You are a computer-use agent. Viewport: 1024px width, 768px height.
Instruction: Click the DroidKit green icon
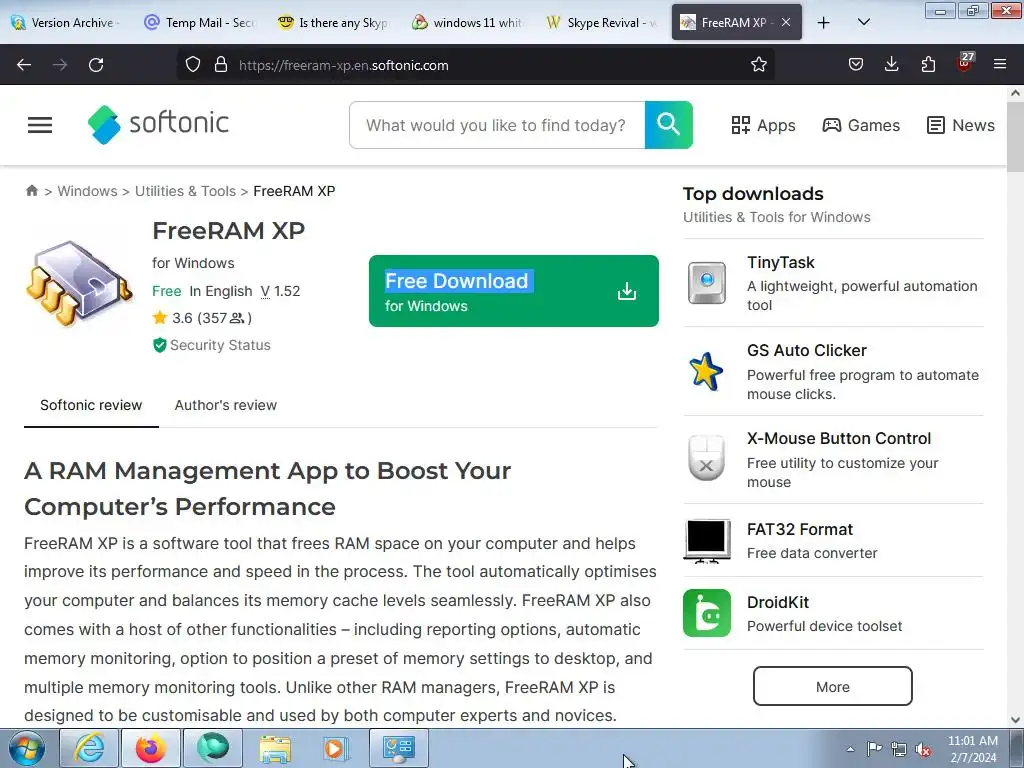pyautogui.click(x=707, y=613)
